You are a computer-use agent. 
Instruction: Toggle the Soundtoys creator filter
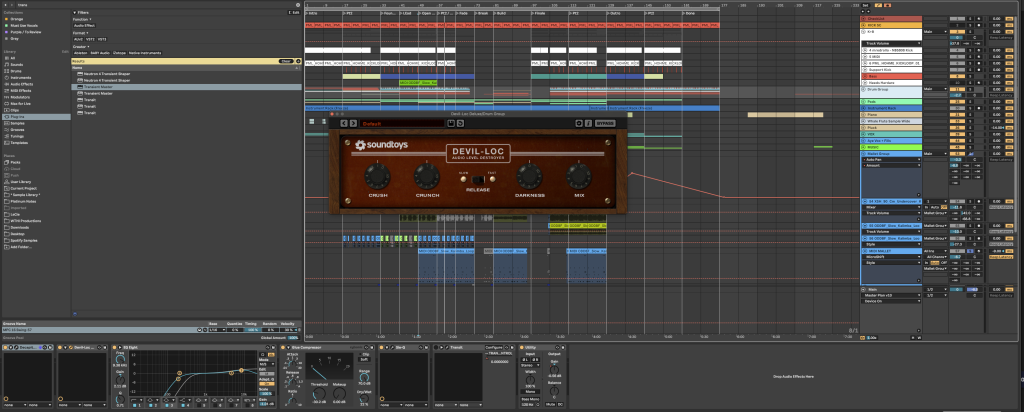(x=120, y=50)
